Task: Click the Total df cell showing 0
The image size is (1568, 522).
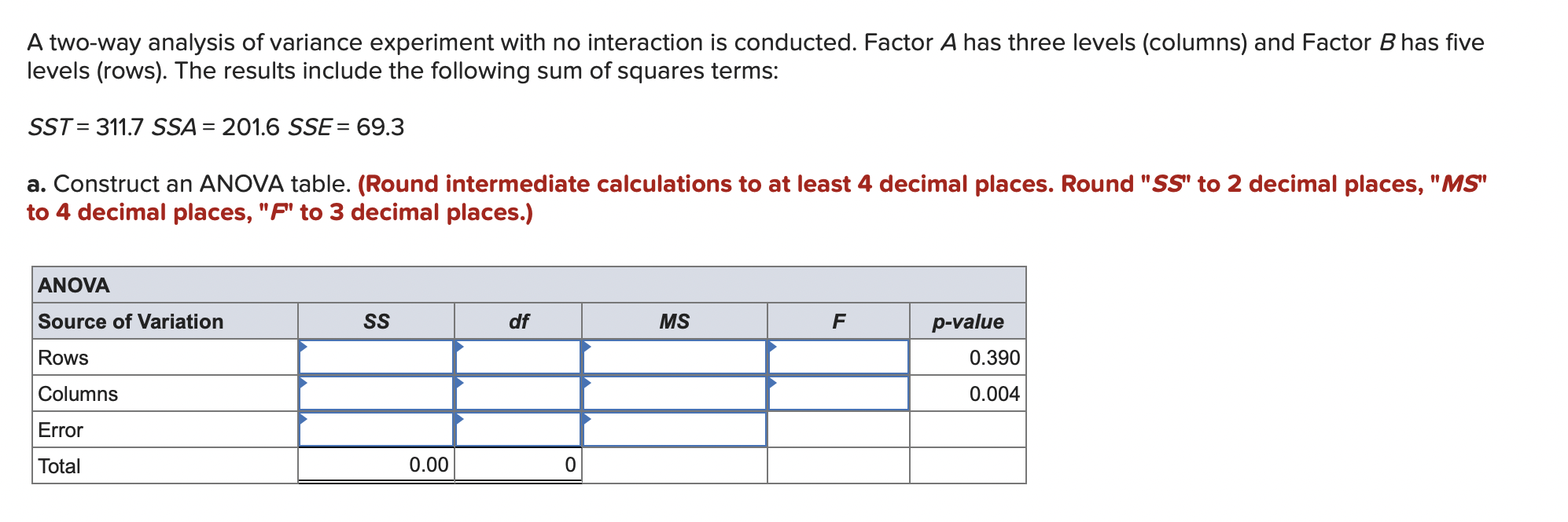Action: [519, 465]
